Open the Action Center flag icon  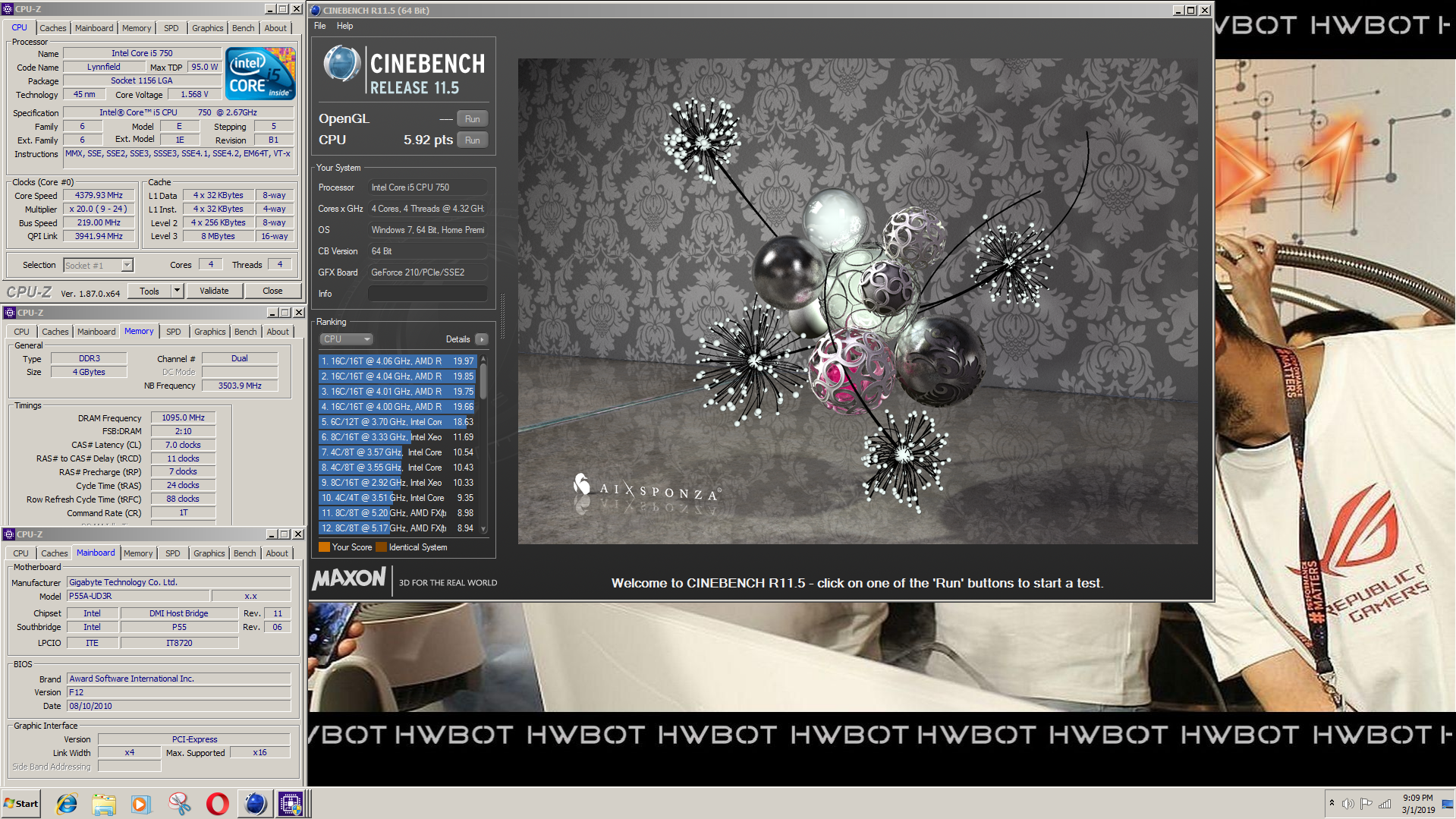point(1366,804)
